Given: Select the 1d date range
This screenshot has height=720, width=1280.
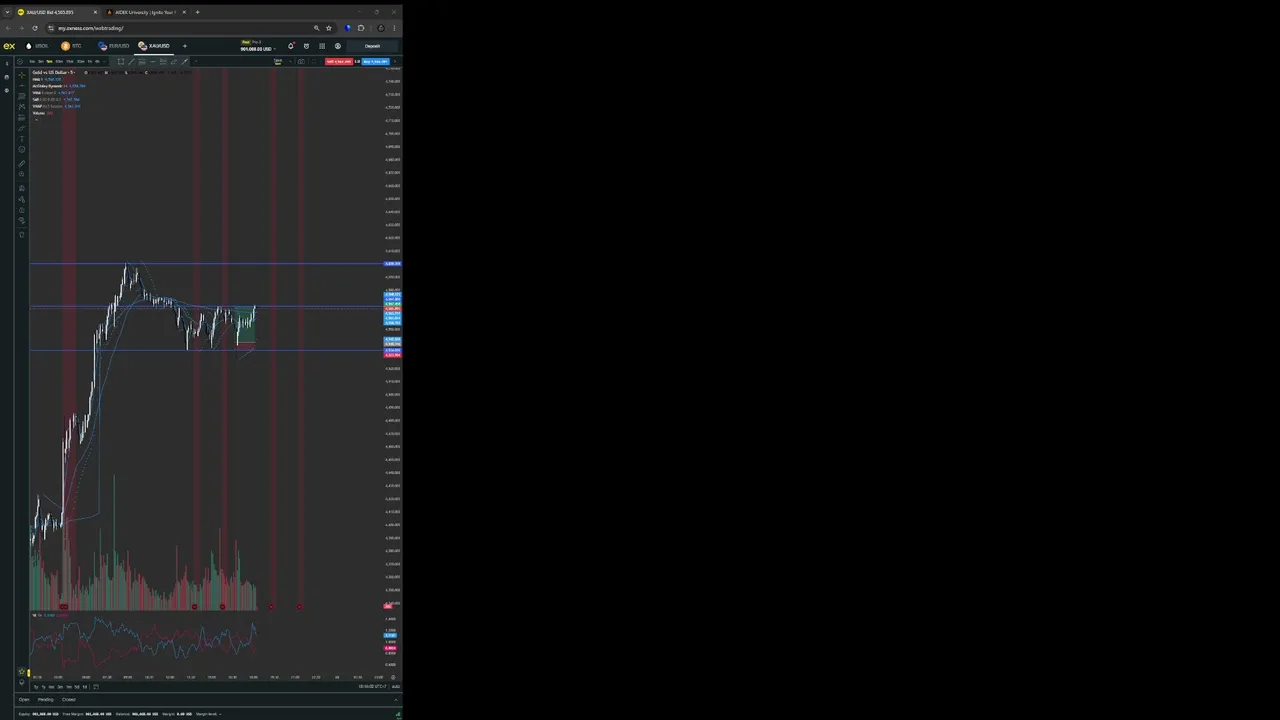Looking at the screenshot, I should click(85, 687).
